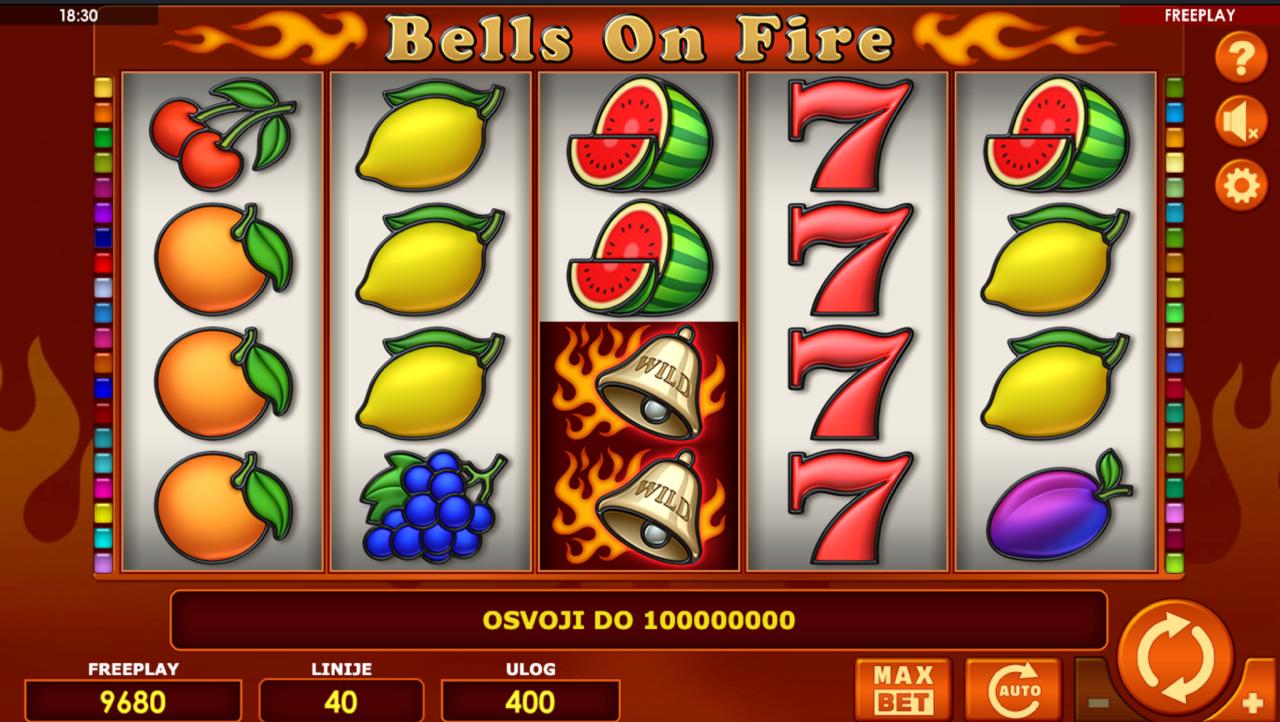Set maximum bet with MAX BET

click(x=904, y=689)
